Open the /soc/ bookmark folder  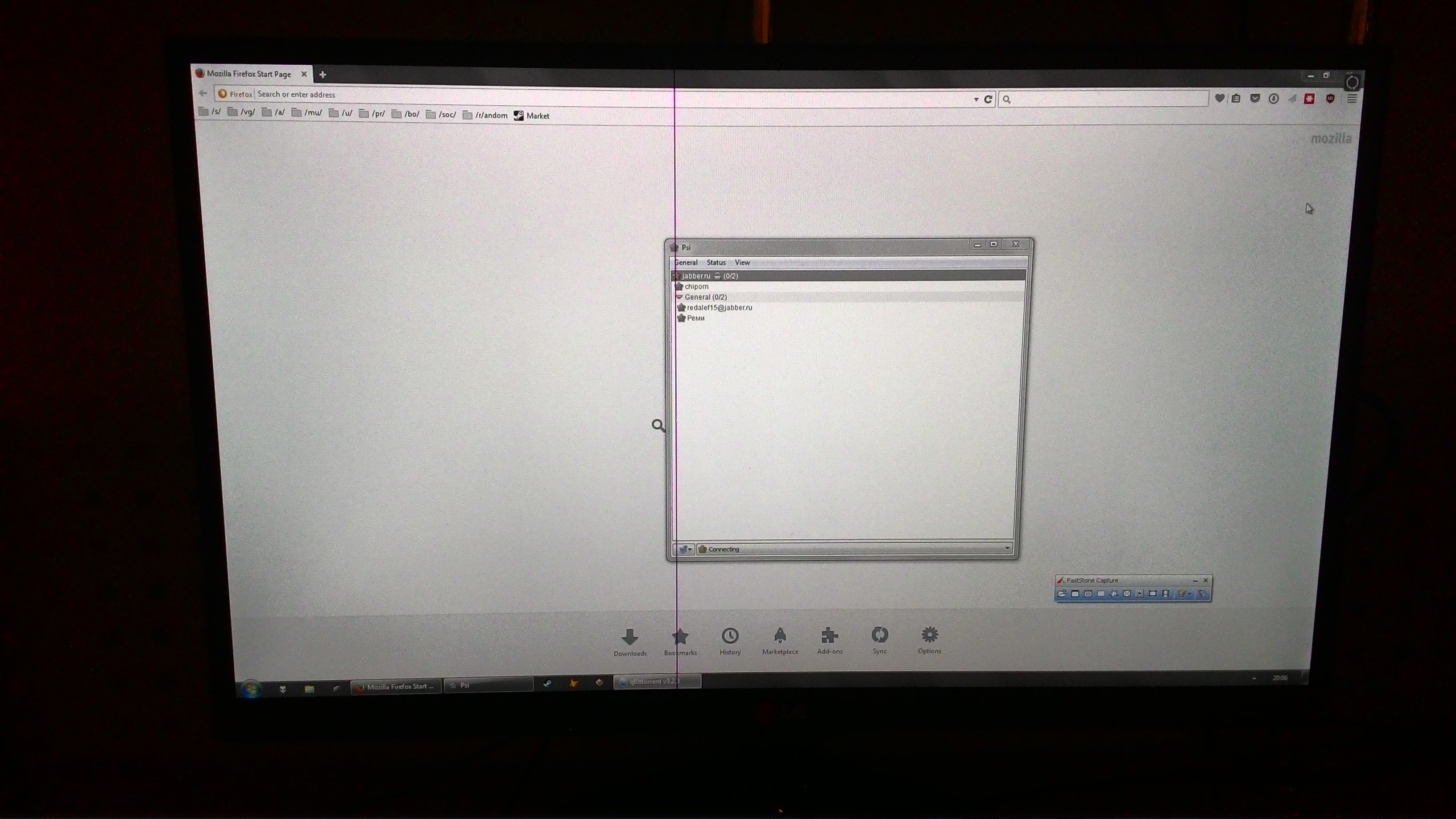441,115
